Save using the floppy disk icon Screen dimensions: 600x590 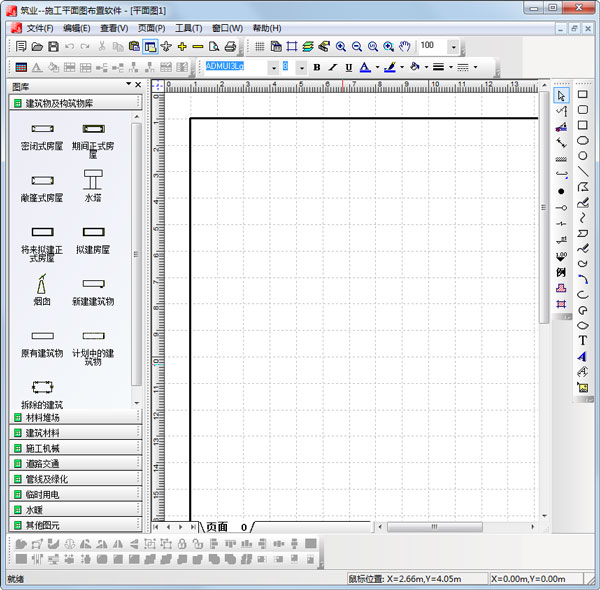click(53, 47)
